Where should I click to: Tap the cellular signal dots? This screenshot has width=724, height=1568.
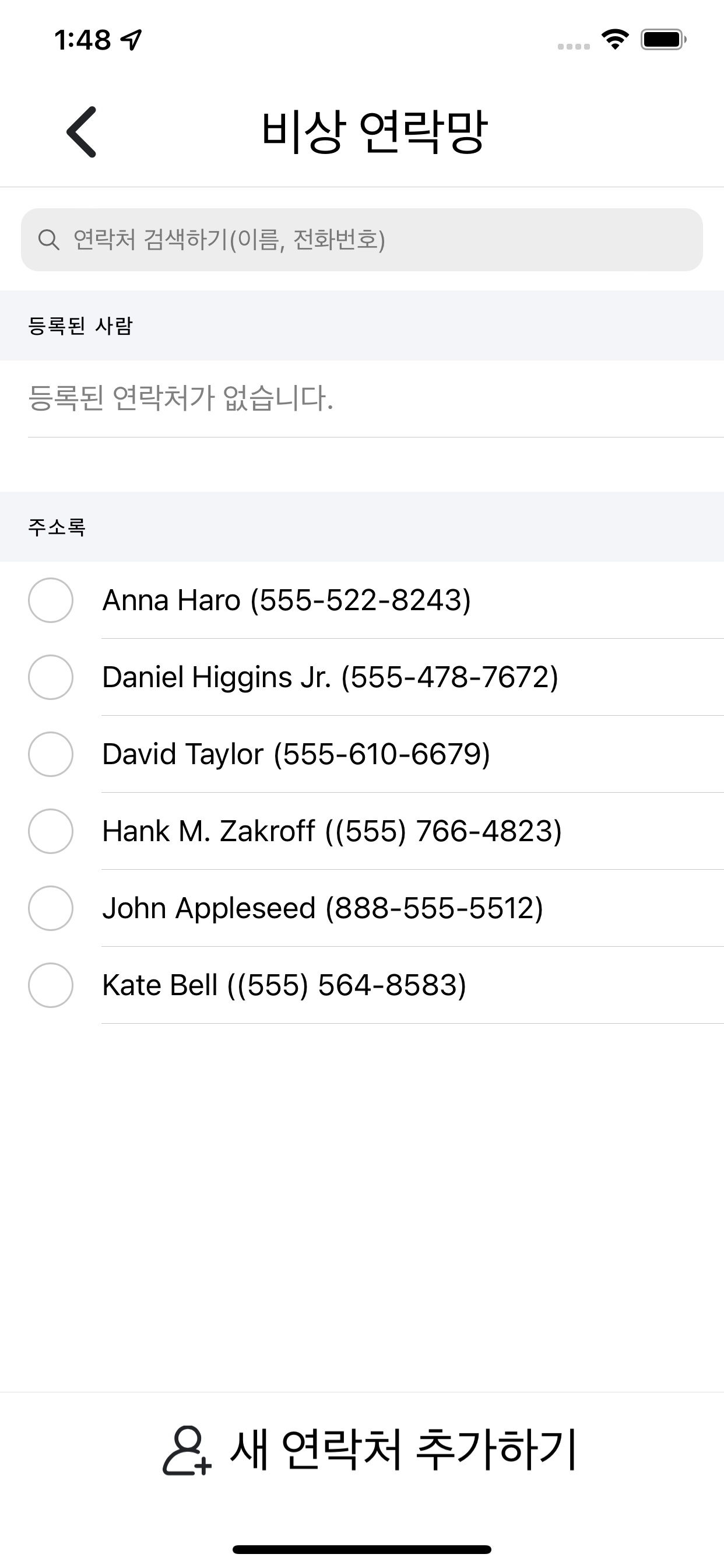(574, 46)
